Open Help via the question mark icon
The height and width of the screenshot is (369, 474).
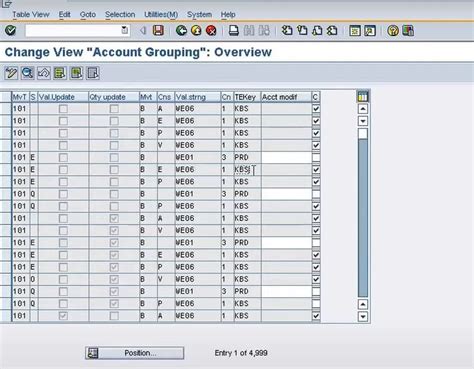pos(393,31)
